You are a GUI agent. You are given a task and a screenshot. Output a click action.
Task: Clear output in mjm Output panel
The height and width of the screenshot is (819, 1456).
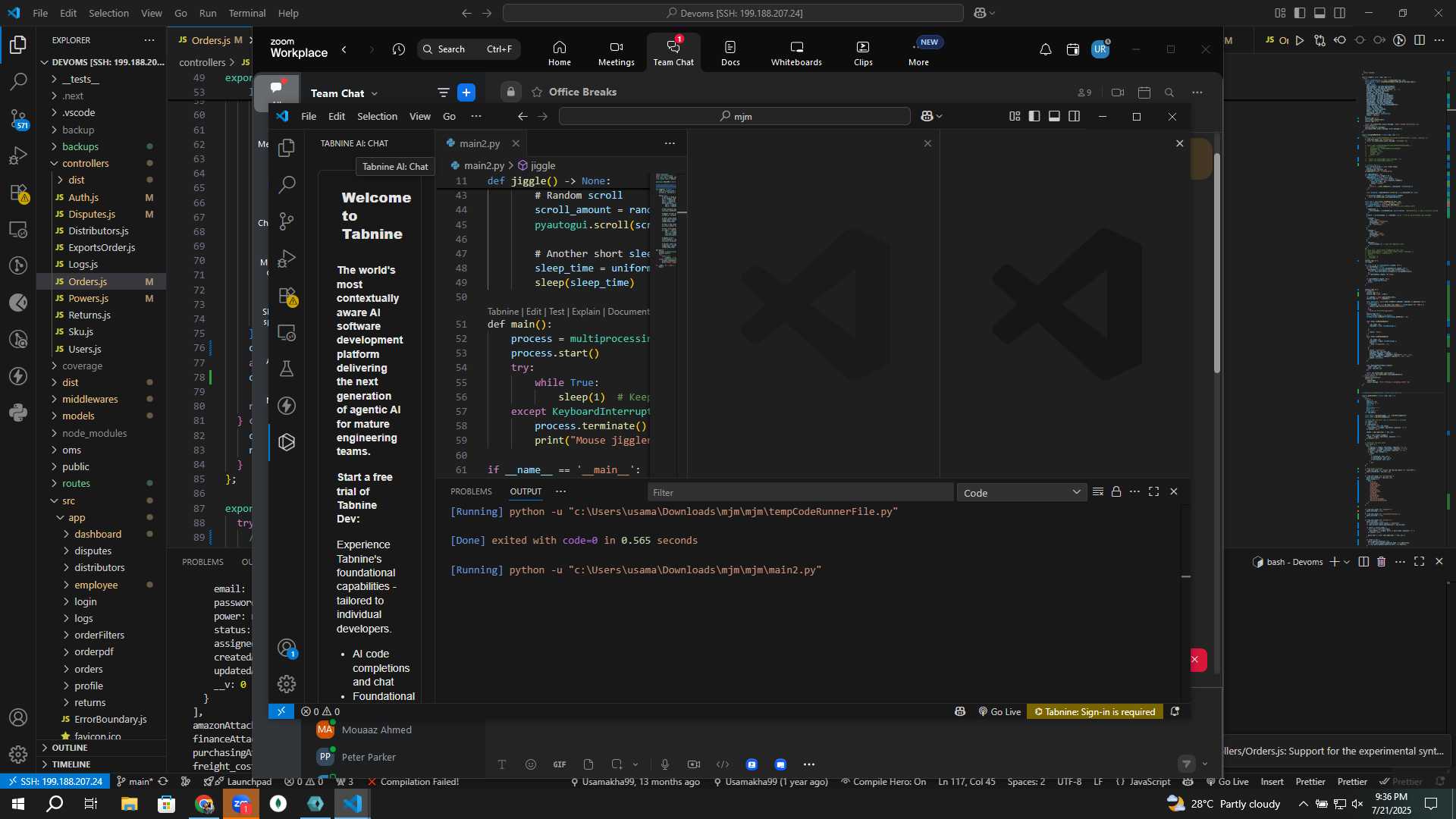point(1097,492)
